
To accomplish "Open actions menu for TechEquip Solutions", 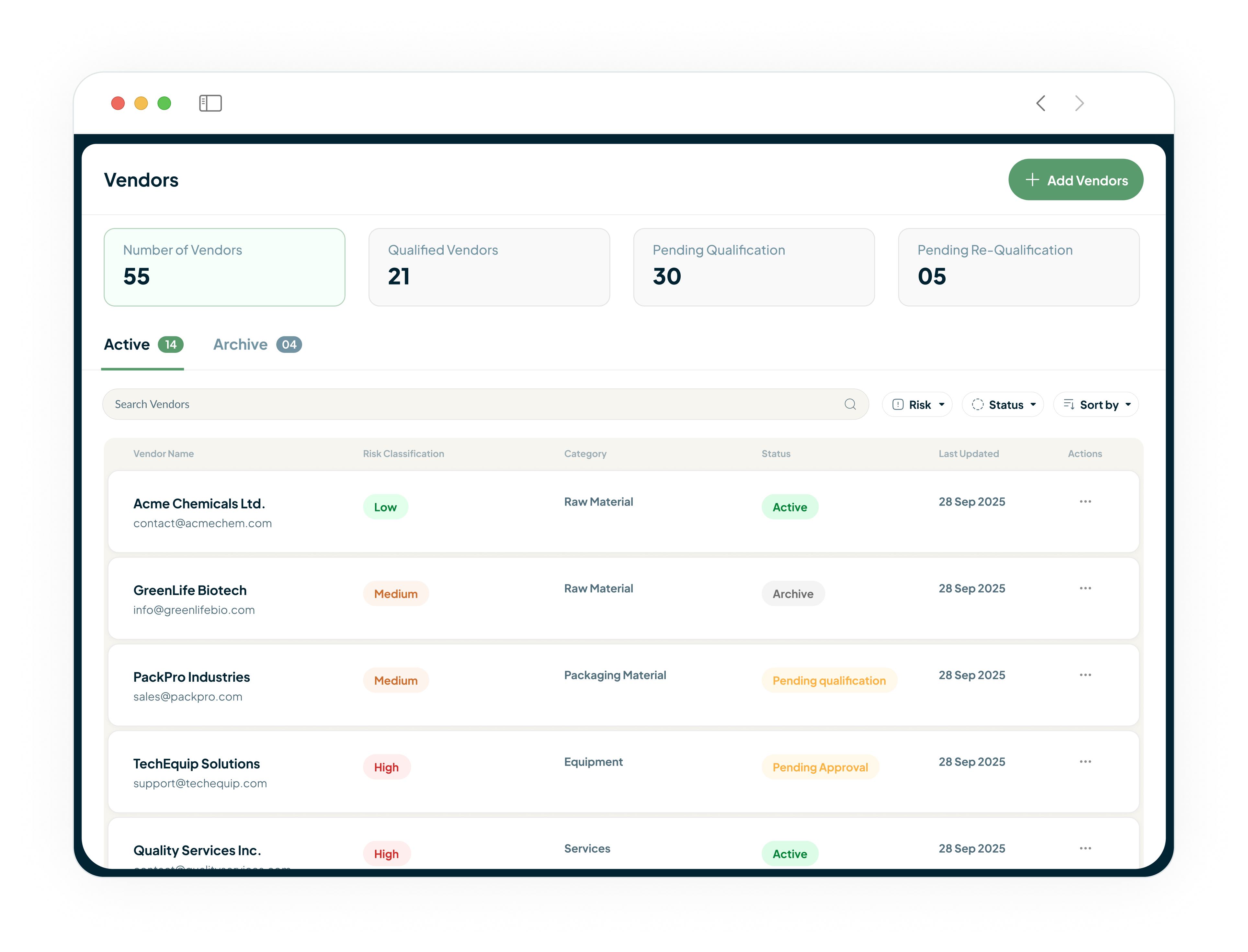I will coord(1086,762).
